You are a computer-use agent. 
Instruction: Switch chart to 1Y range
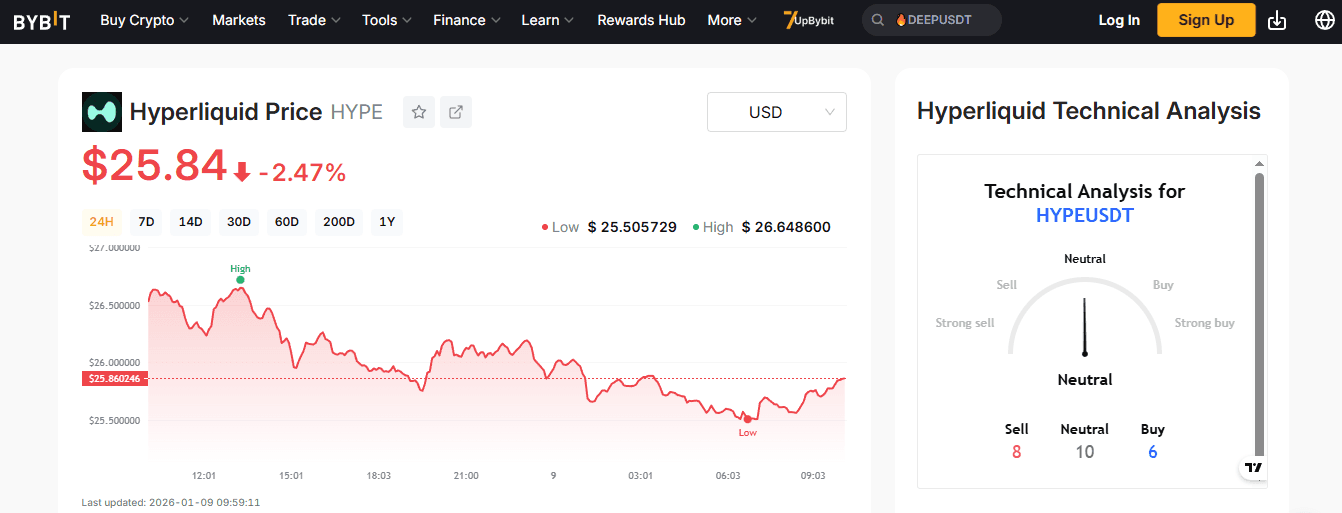(x=387, y=222)
